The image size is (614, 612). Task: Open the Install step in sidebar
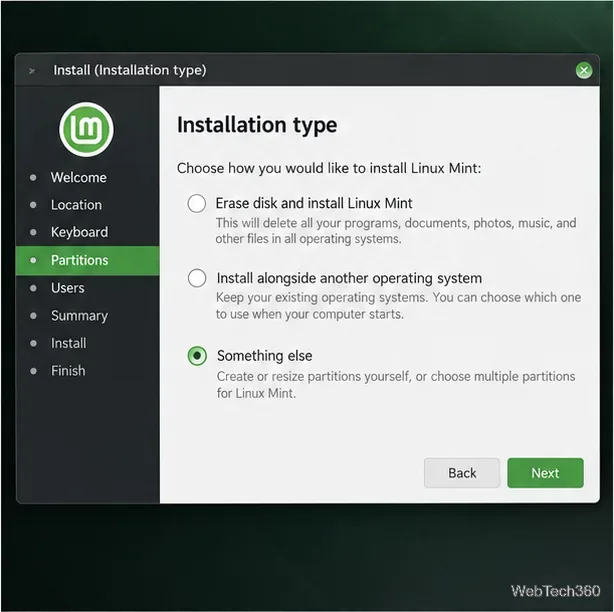click(69, 343)
